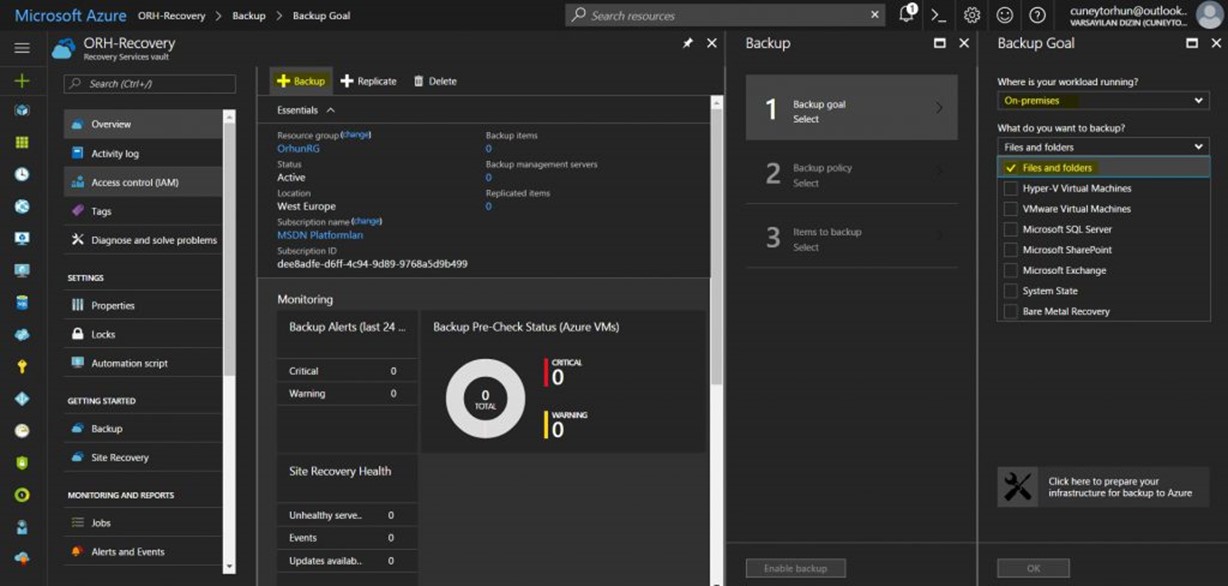Viewport: 1228px width, 586px height.
Task: Open step 1 Backup goal
Action: coord(852,108)
